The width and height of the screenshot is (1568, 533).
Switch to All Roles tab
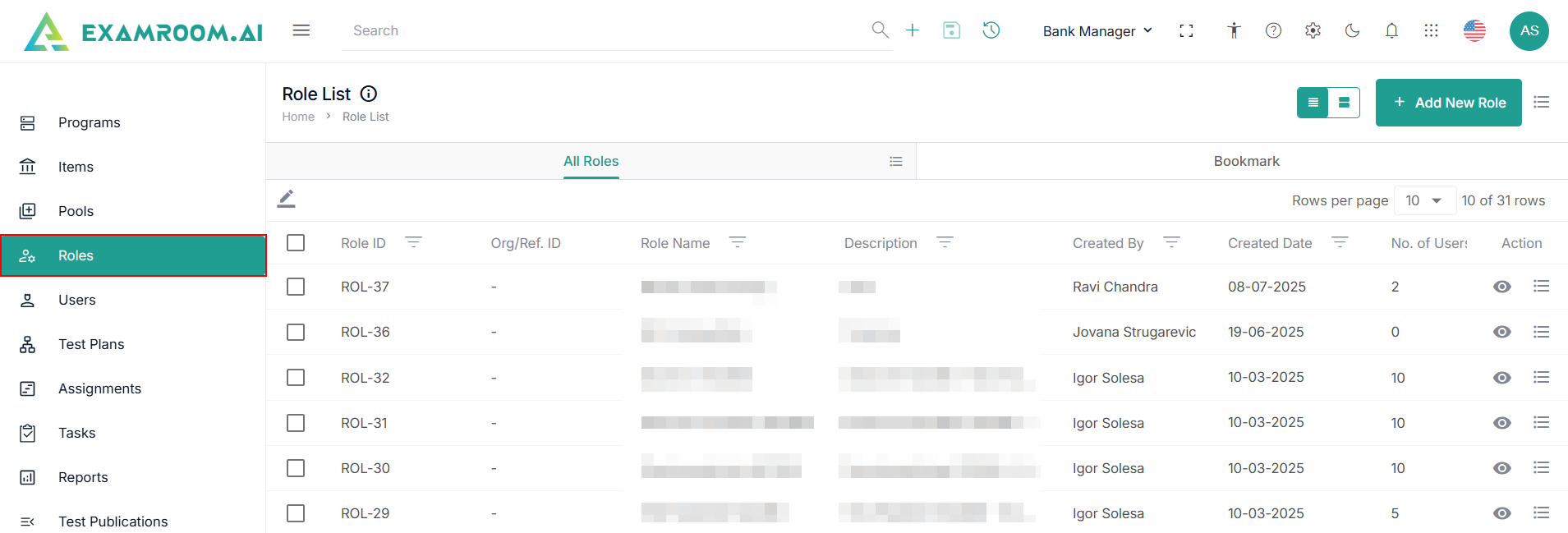coord(591,162)
